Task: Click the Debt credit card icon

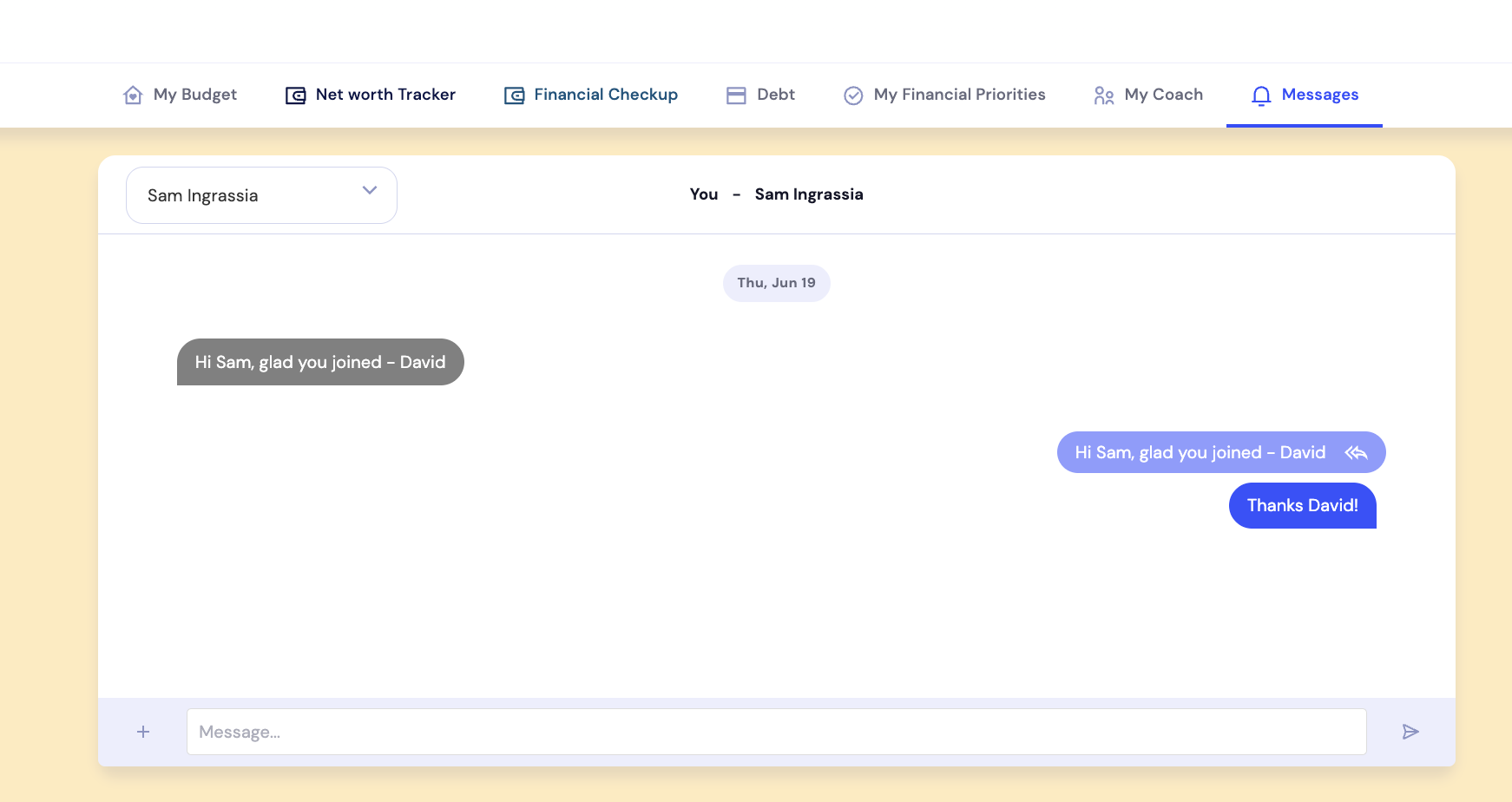Action: [x=735, y=95]
